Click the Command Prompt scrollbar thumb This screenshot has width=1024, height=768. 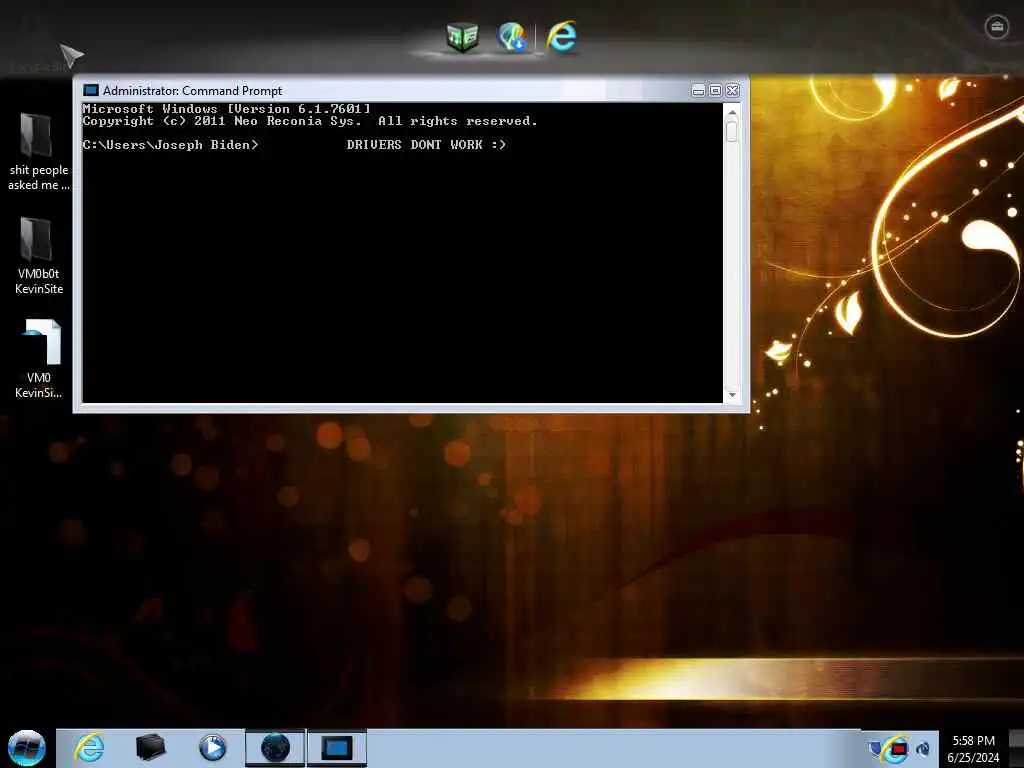(731, 131)
